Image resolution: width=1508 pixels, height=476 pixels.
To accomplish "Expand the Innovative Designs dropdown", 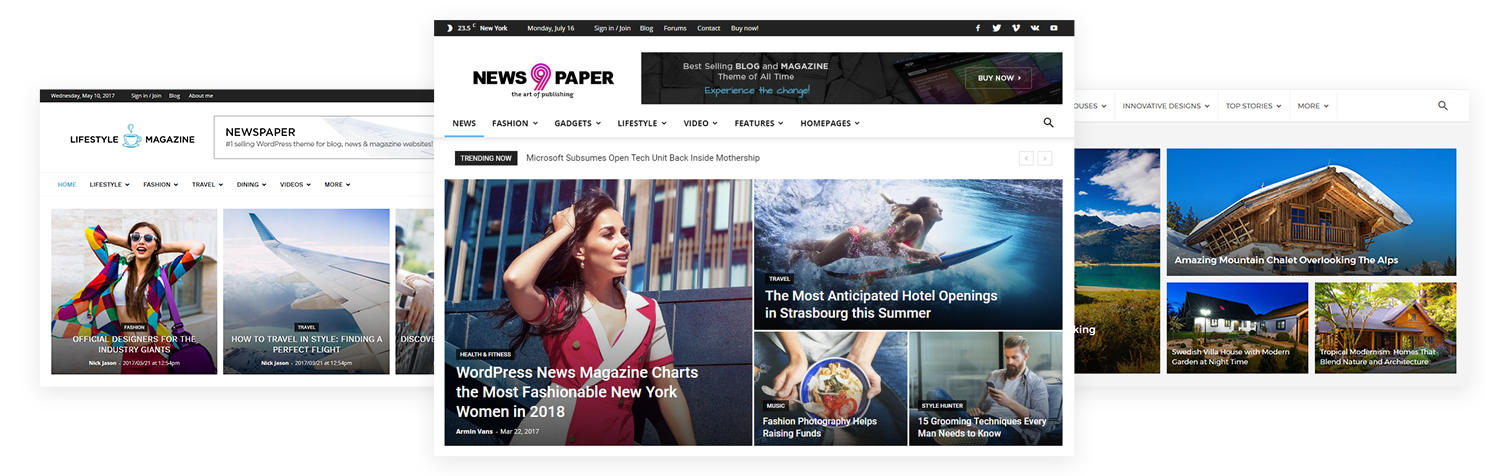I will click(x=1165, y=105).
